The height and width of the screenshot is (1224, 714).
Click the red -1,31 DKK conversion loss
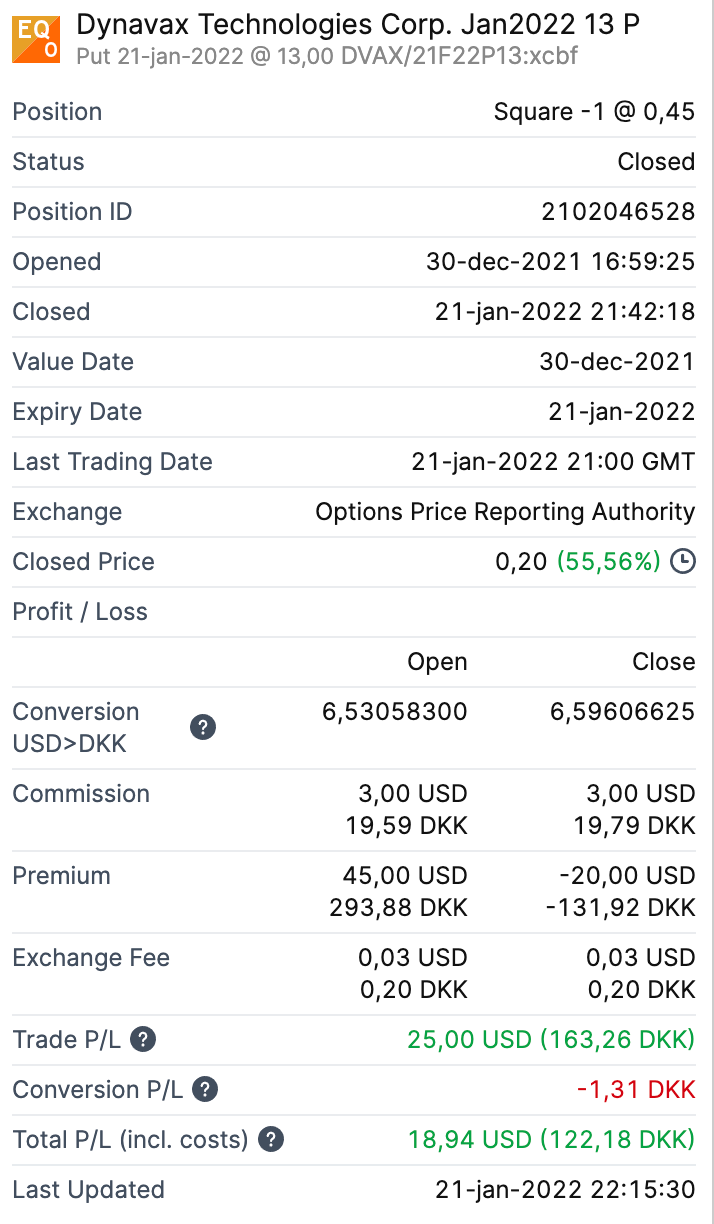635,1089
